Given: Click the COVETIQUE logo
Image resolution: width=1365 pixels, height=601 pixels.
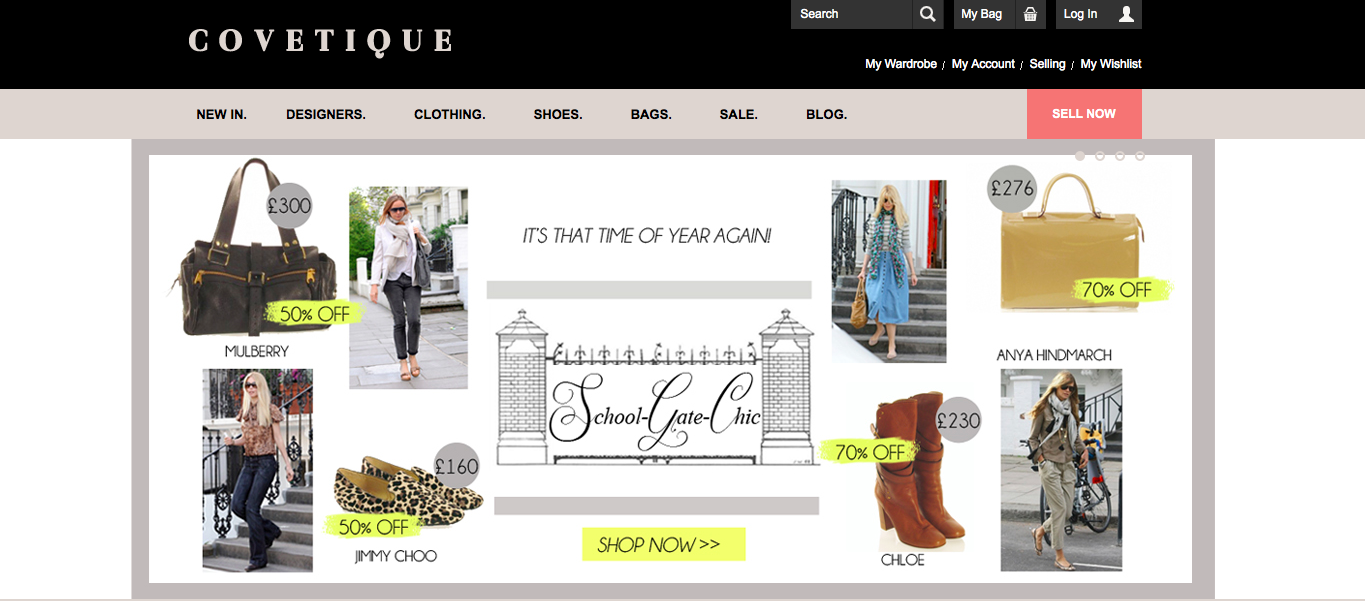Looking at the screenshot, I should [321, 41].
